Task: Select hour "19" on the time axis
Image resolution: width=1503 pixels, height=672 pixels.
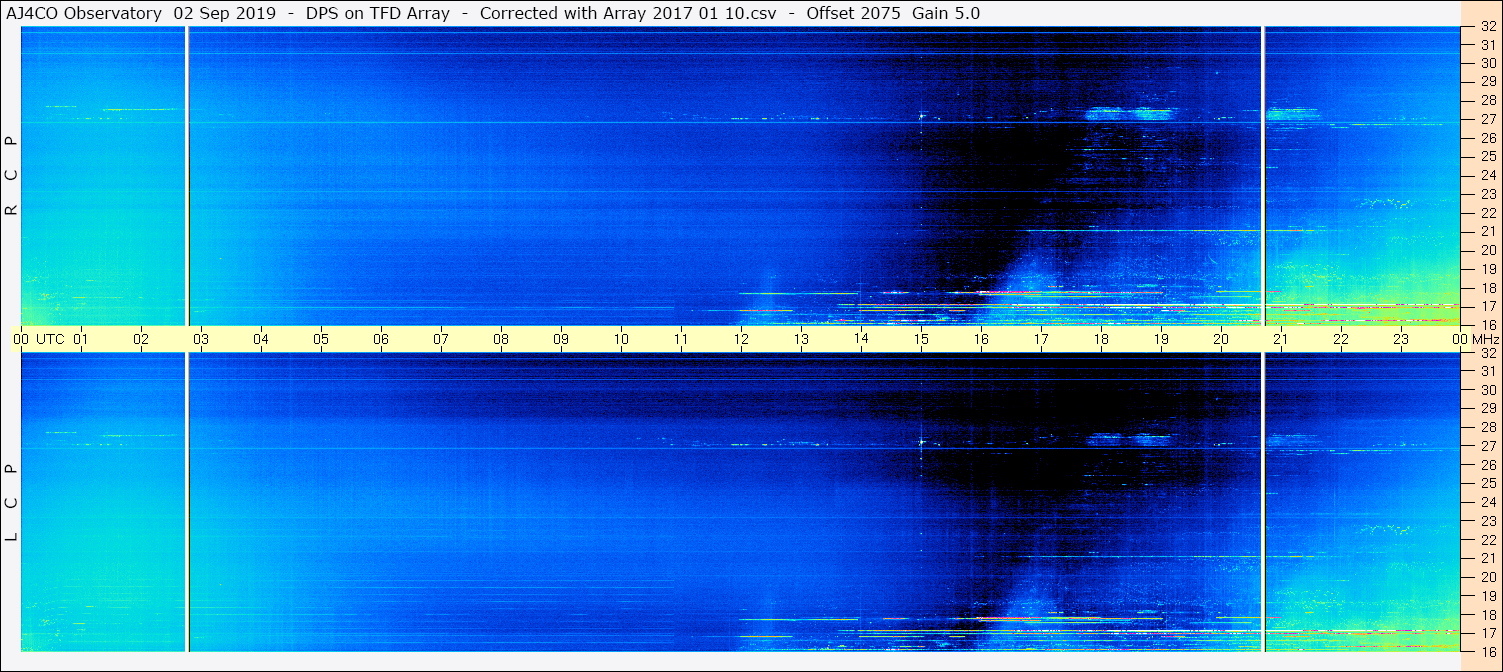Action: click(x=1161, y=339)
